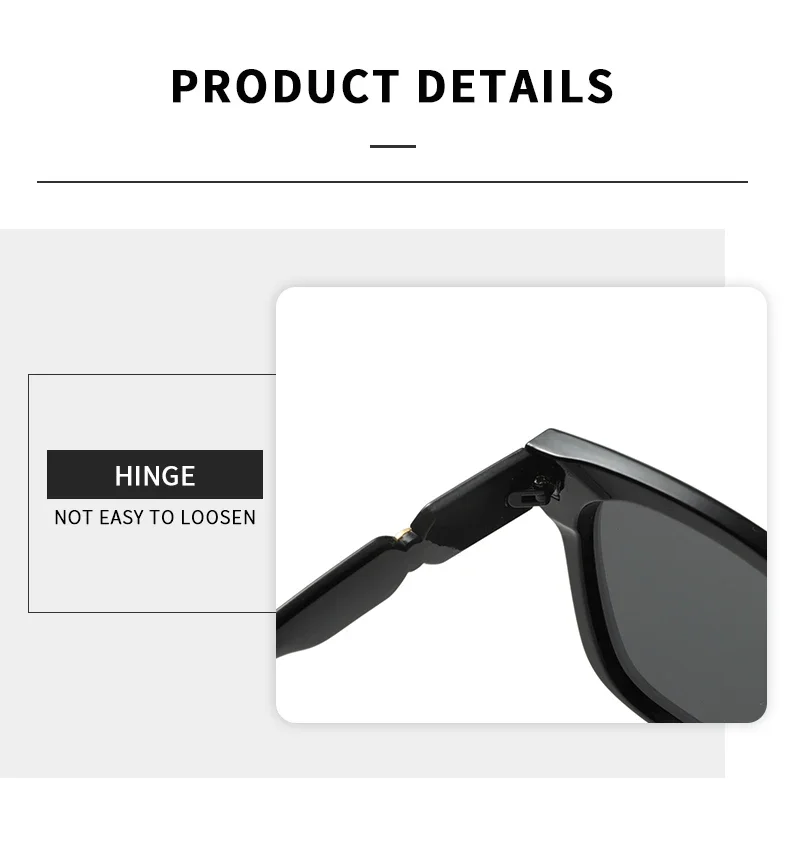Click the long horizontal divider line
Viewport: 790px width, 859px height.
tap(392, 181)
